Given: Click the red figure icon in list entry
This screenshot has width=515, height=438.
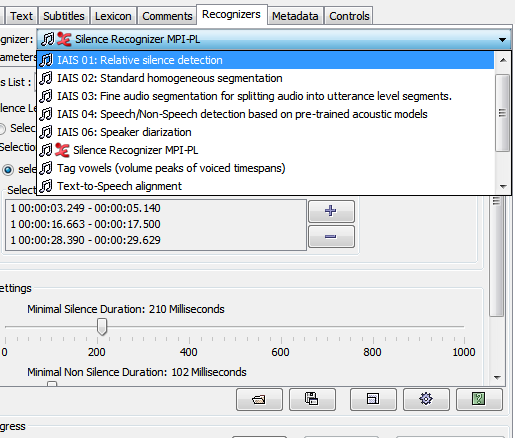Looking at the screenshot, I should [62, 150].
